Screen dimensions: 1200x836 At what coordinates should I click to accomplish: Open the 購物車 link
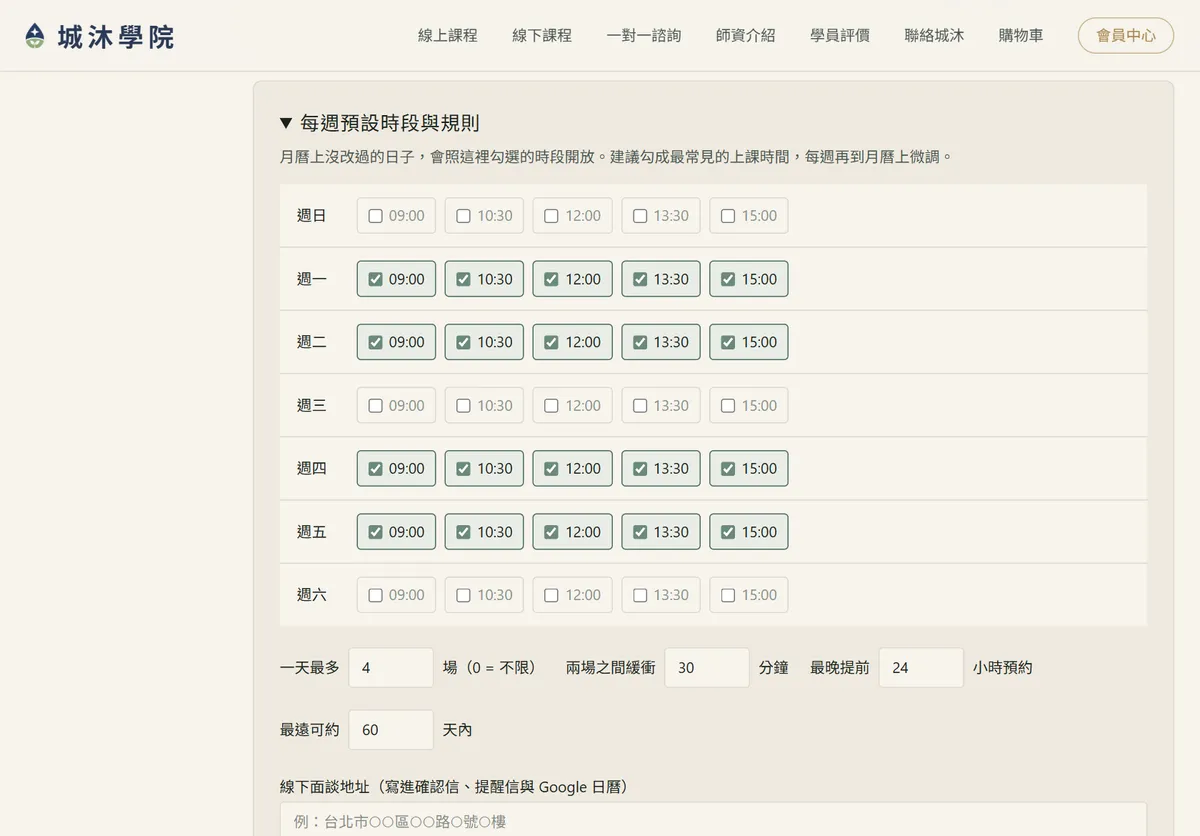click(x=1021, y=35)
